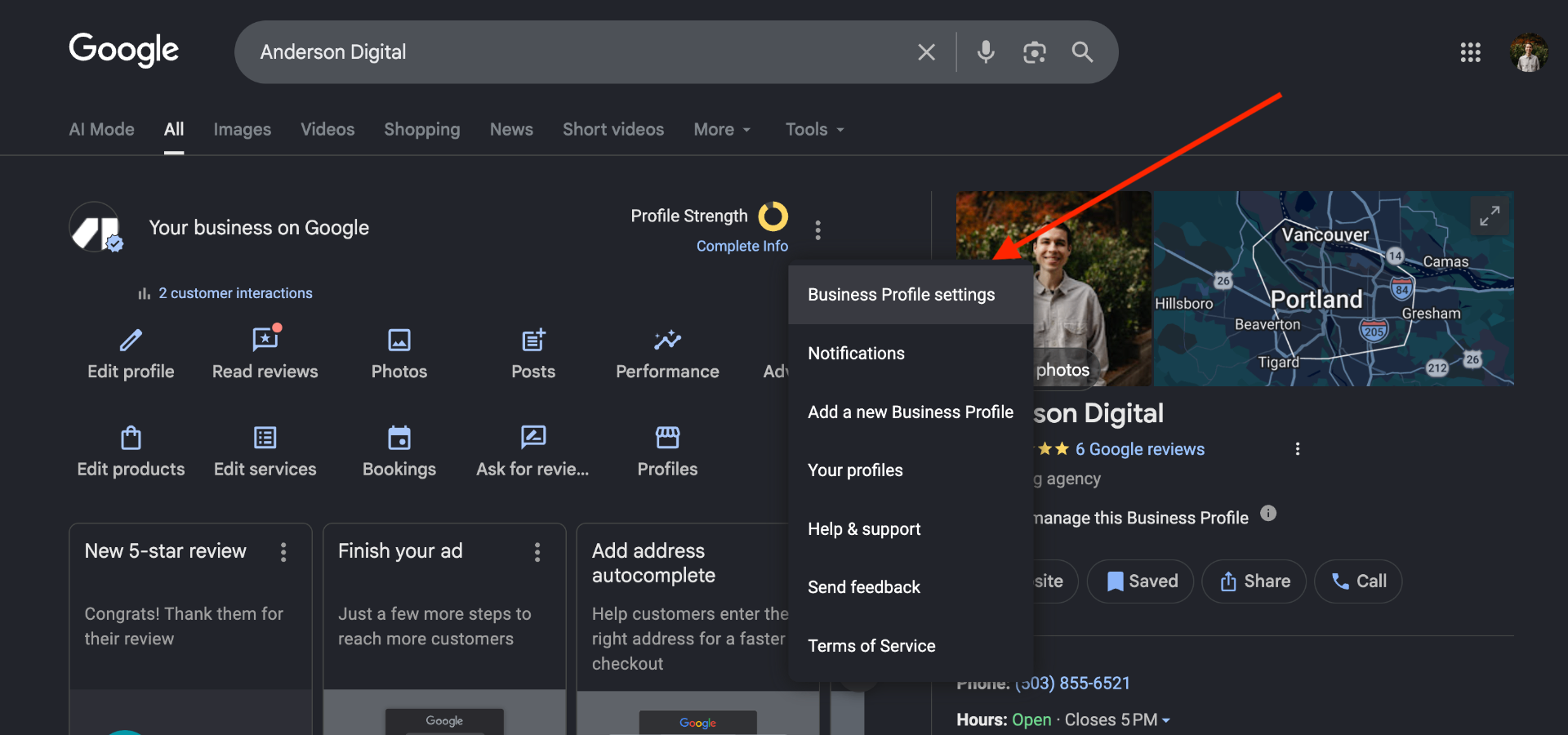
Task: Open the 6 Google reviews link
Action: tap(1139, 449)
